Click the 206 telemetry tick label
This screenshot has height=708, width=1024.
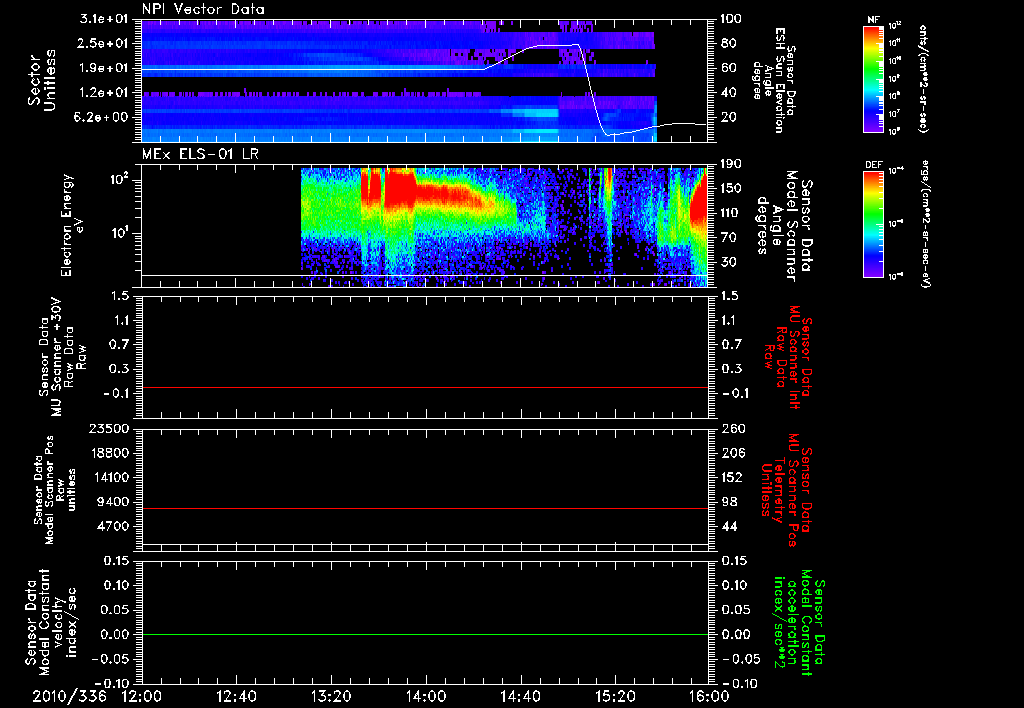pos(732,453)
